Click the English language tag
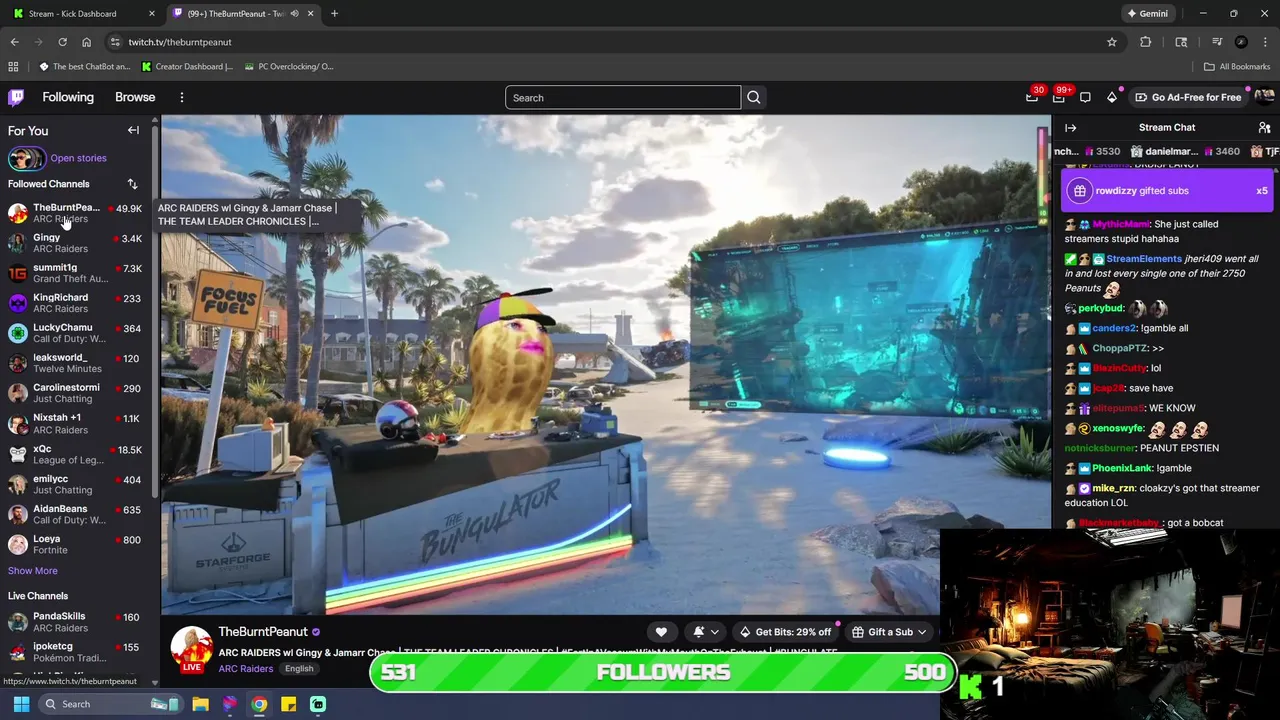The width and height of the screenshot is (1280, 720). (x=299, y=669)
